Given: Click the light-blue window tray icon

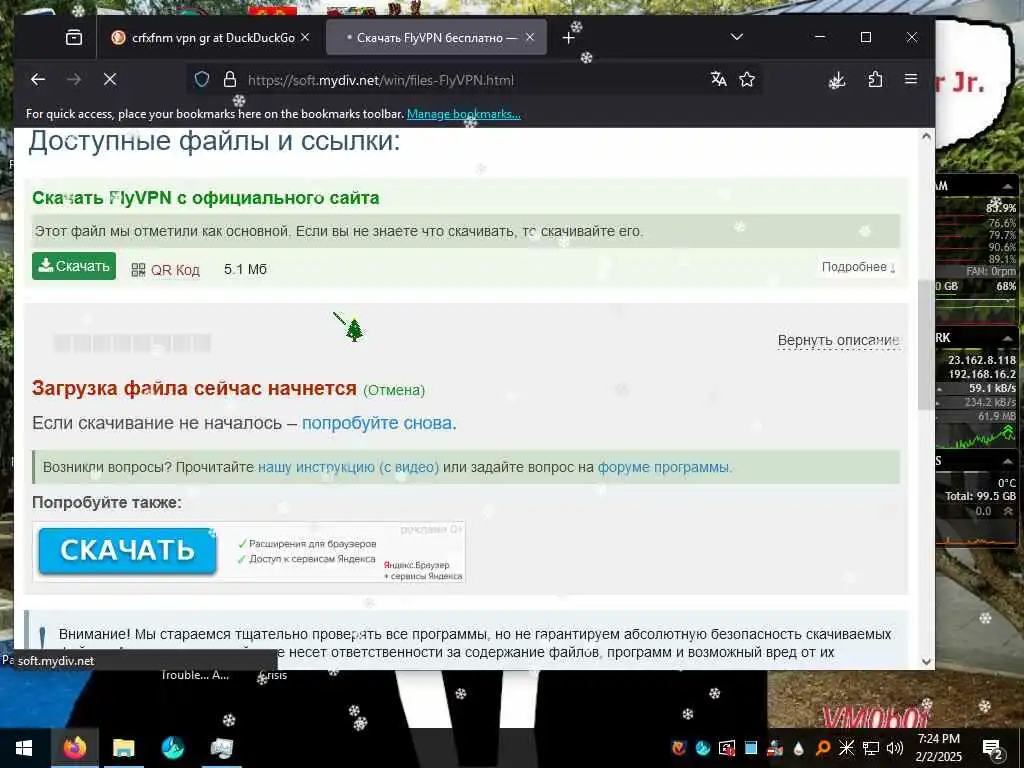Looking at the screenshot, I should (x=750, y=748).
